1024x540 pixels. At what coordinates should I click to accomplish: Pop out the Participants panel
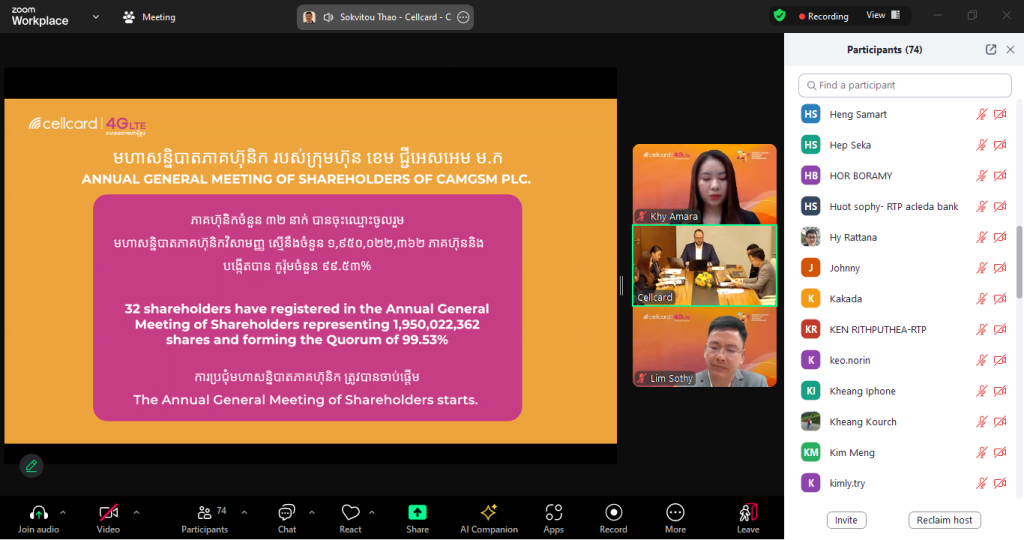tap(991, 50)
